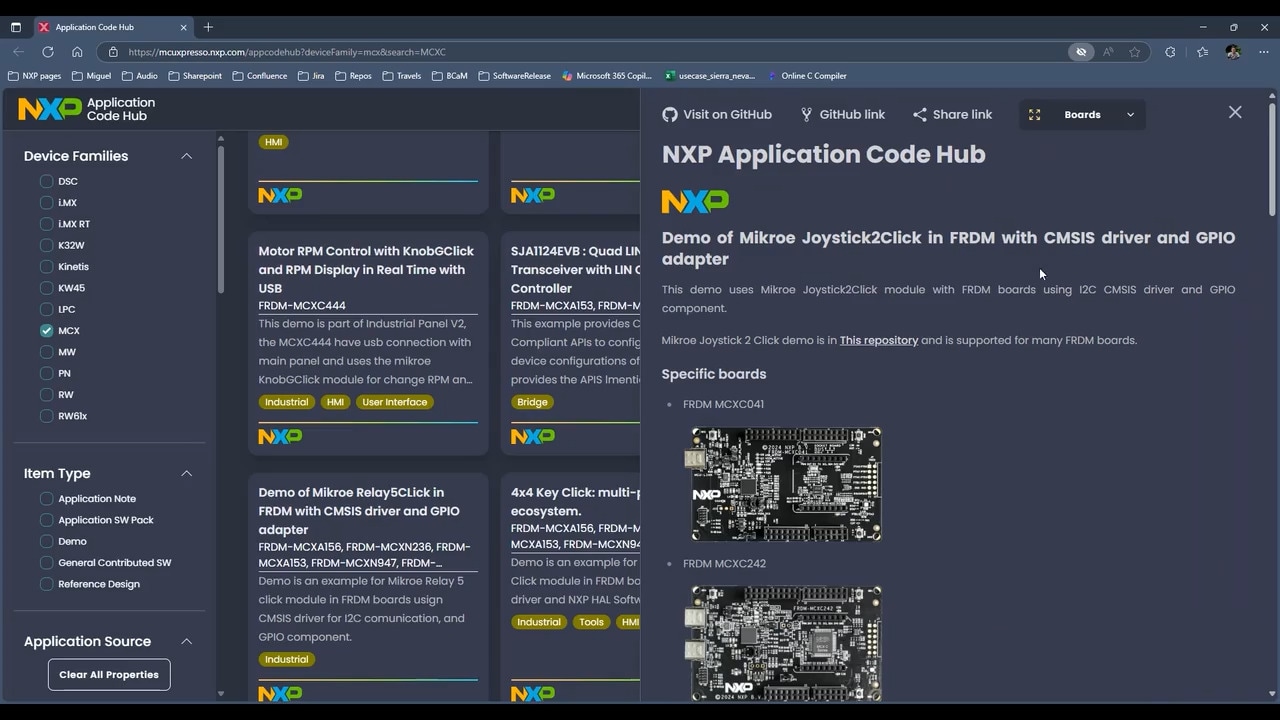Open browser settings and more menu
This screenshot has width=1280, height=720.
pyautogui.click(x=1264, y=52)
